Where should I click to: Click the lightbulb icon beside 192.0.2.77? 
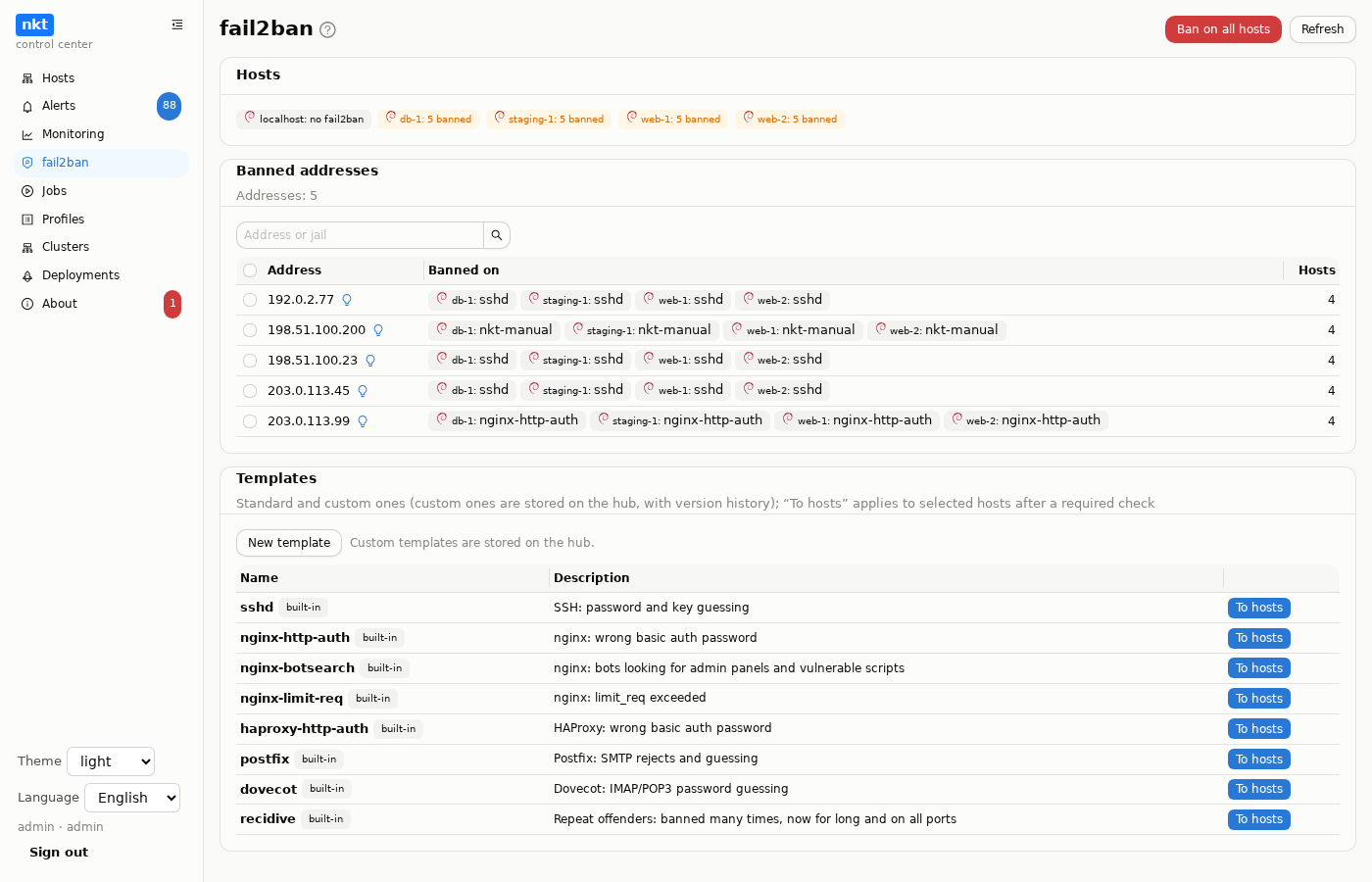[347, 300]
